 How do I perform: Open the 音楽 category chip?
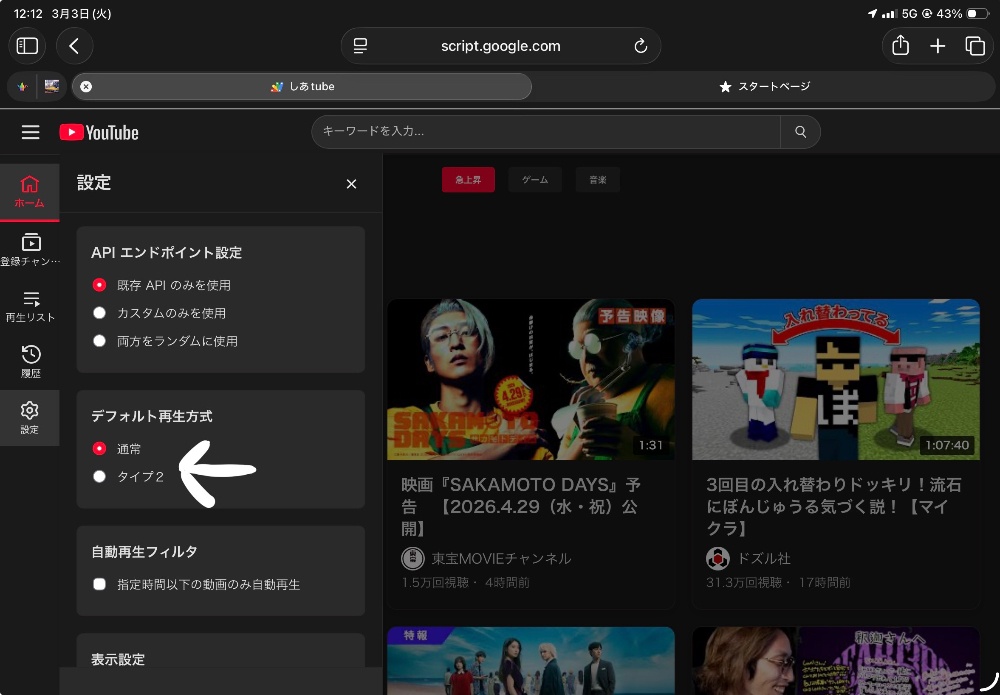click(597, 180)
